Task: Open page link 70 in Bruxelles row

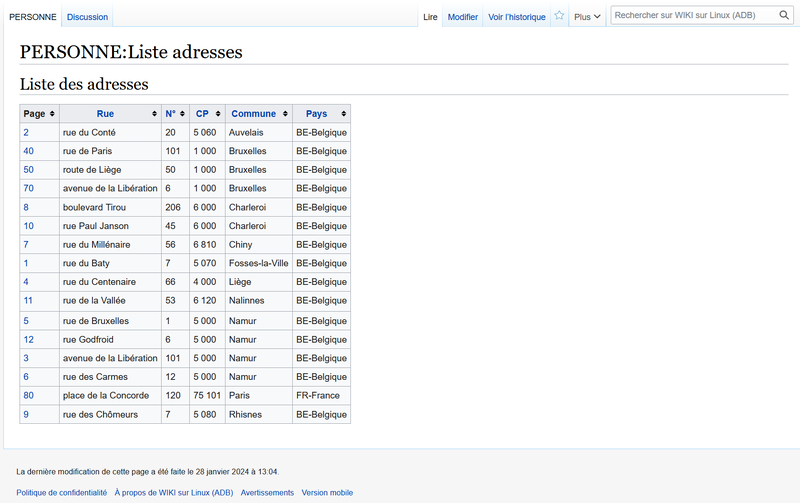Action: coord(29,188)
